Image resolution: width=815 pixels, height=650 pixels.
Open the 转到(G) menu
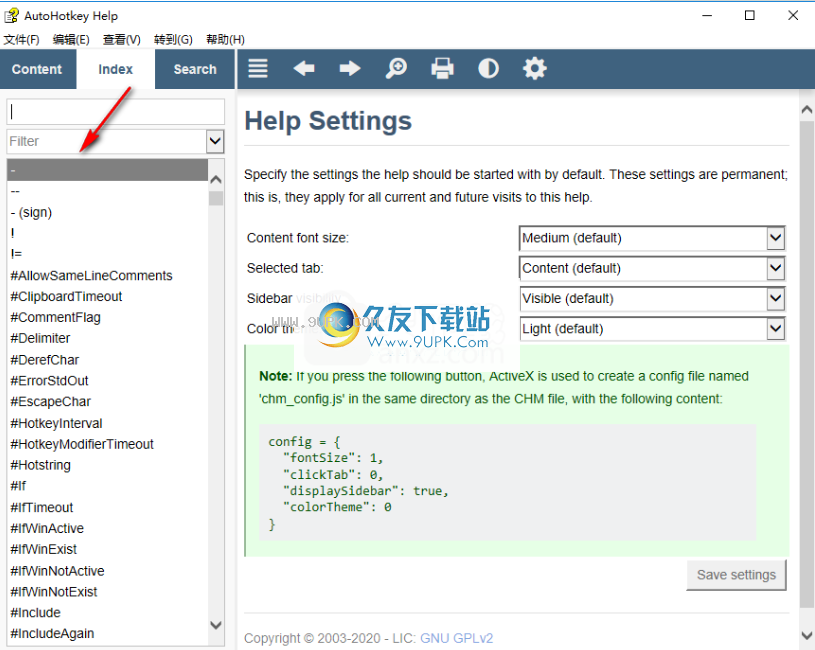[x=173, y=39]
